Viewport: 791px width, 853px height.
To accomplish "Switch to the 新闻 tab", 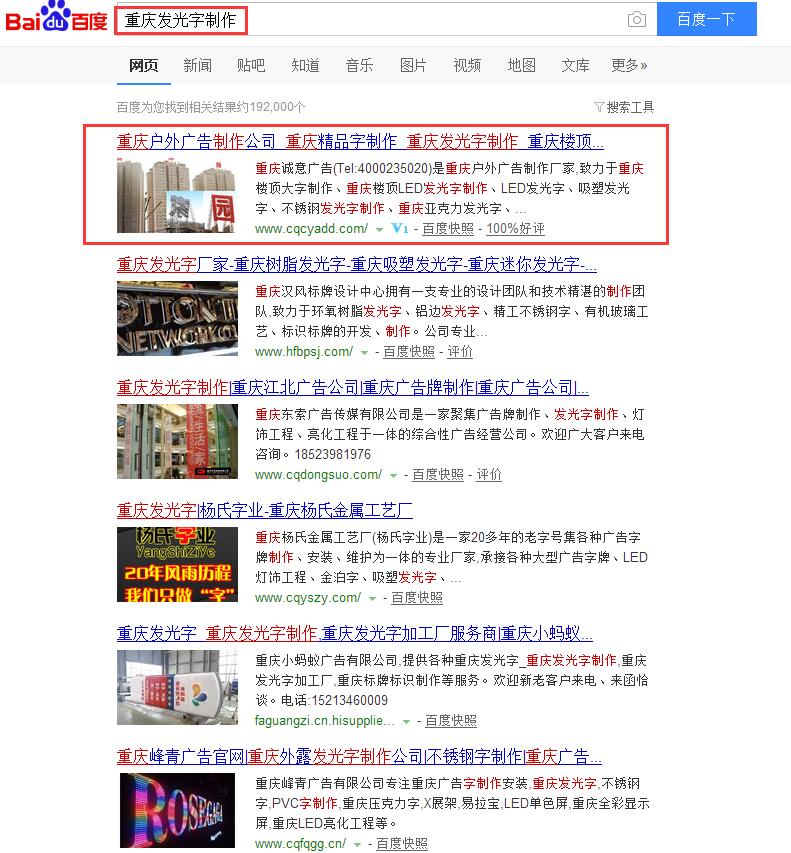I will tap(197, 66).
